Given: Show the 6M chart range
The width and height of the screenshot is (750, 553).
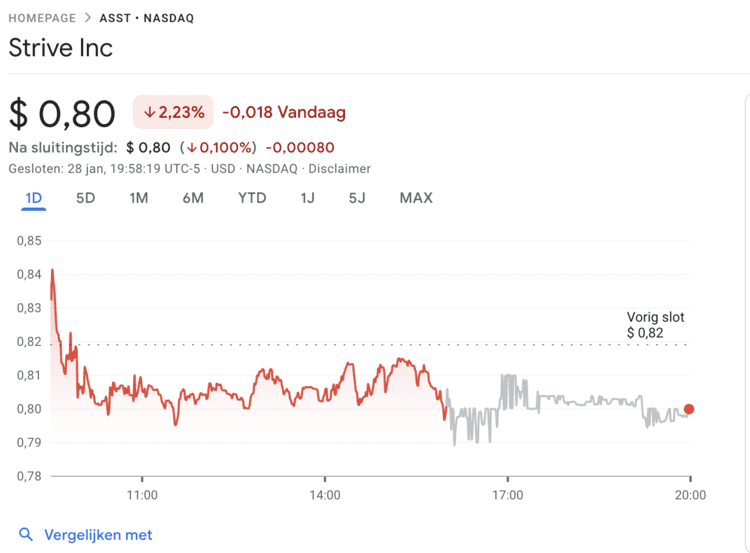Looking at the screenshot, I should coord(193,198).
